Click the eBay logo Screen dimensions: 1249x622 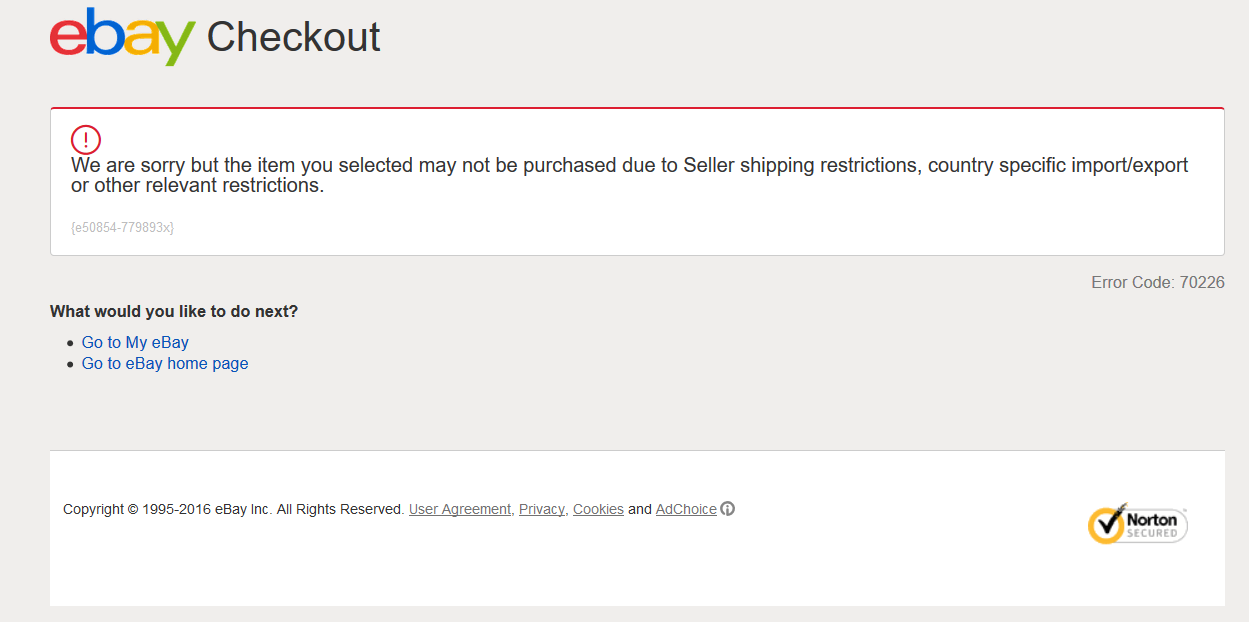(121, 37)
